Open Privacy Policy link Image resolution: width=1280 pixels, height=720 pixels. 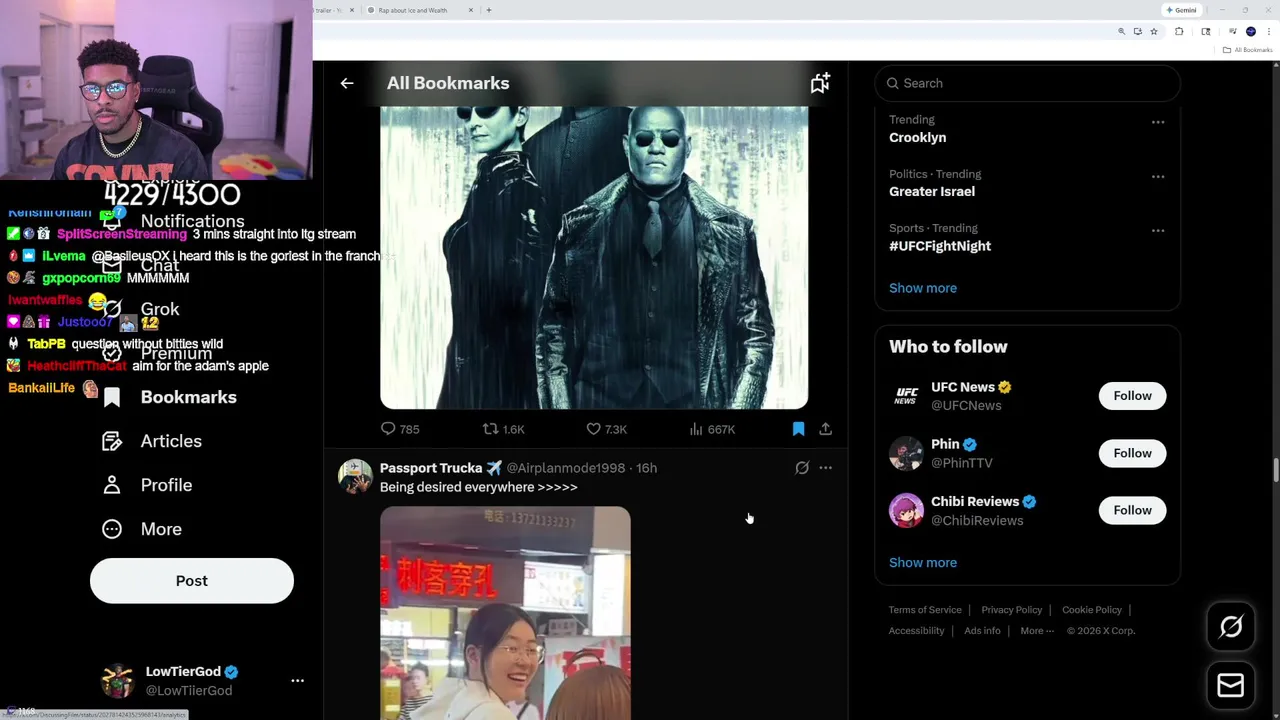pyautogui.click(x=1011, y=610)
